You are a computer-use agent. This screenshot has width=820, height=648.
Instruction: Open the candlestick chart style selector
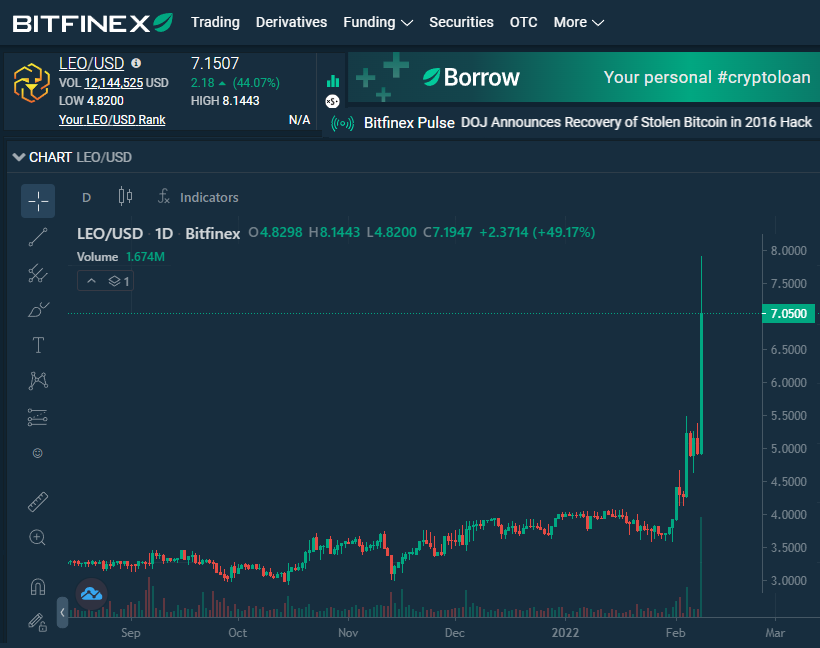click(125, 197)
